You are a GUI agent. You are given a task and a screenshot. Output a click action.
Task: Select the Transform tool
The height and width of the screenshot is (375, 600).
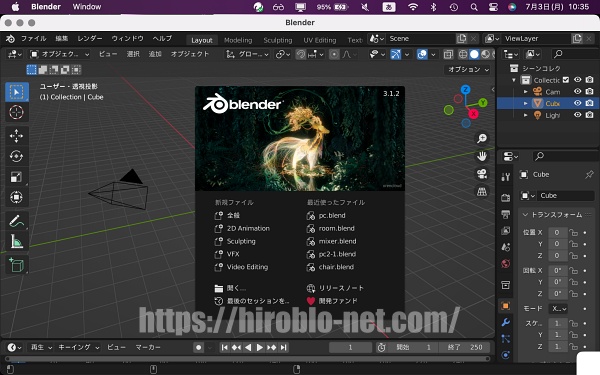[x=16, y=197]
